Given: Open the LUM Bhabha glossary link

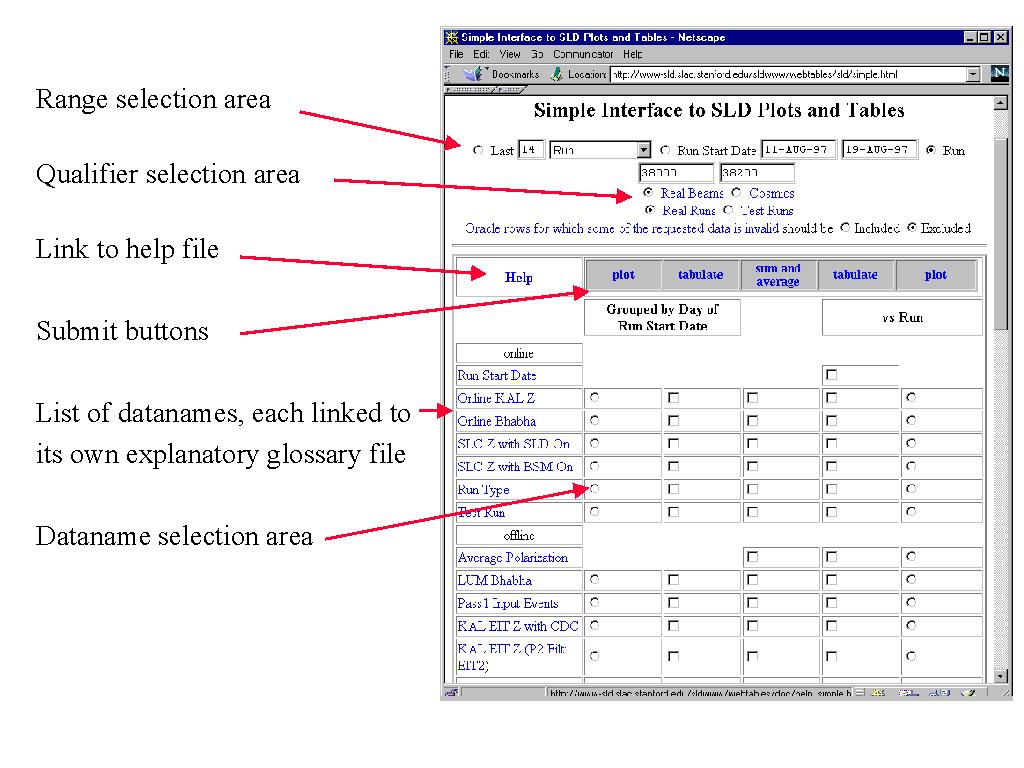Looking at the screenshot, I should (494, 580).
